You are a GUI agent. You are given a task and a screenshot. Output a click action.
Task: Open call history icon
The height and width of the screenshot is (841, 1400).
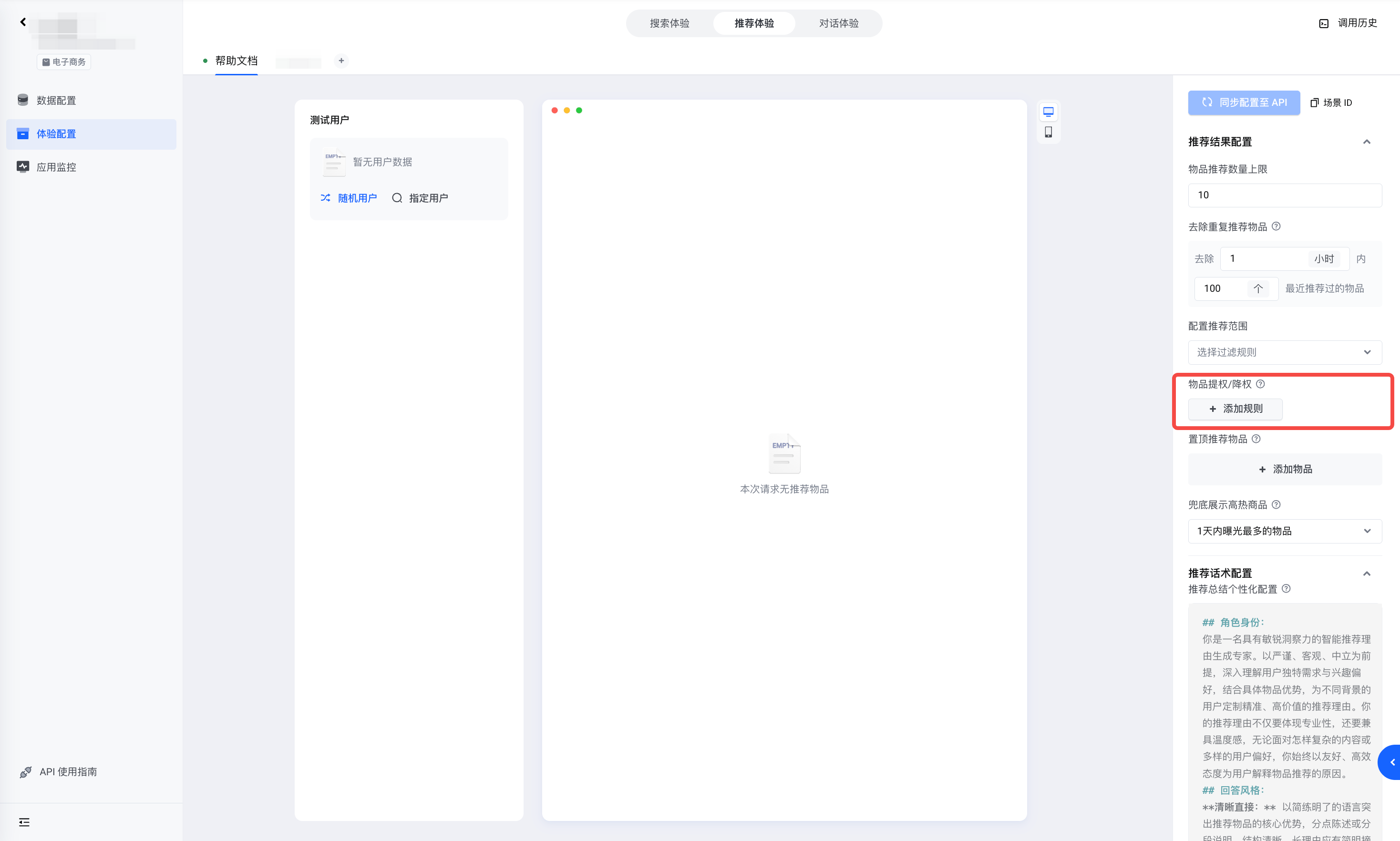point(1324,23)
